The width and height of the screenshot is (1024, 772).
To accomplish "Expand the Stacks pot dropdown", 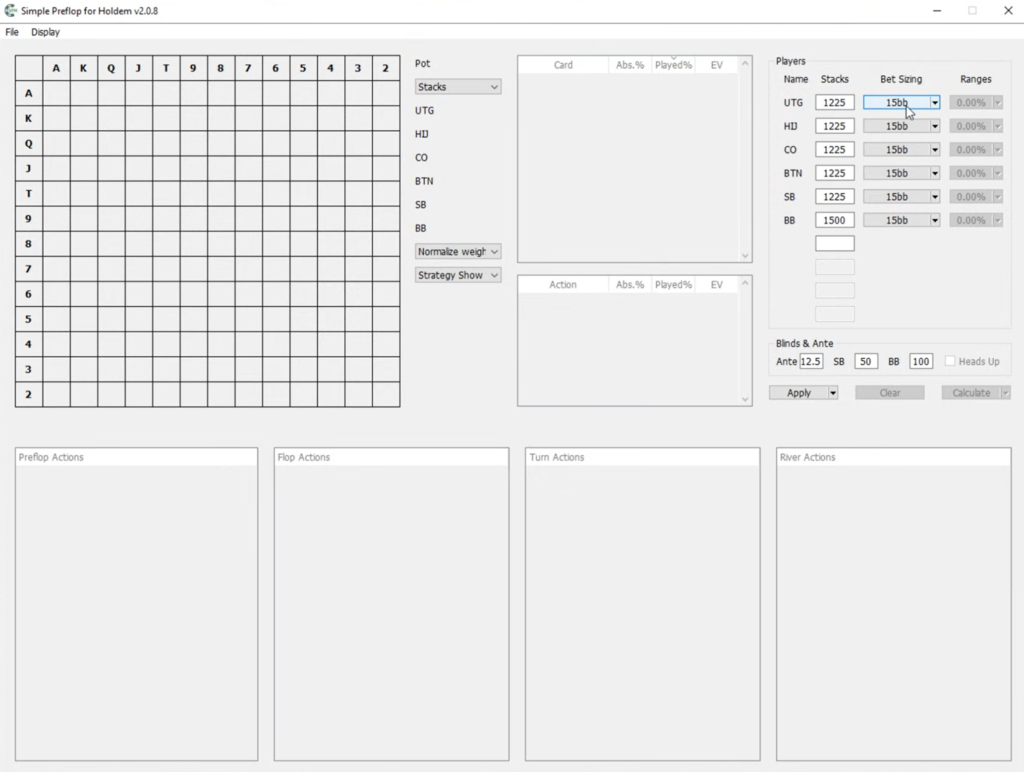I will click(458, 87).
